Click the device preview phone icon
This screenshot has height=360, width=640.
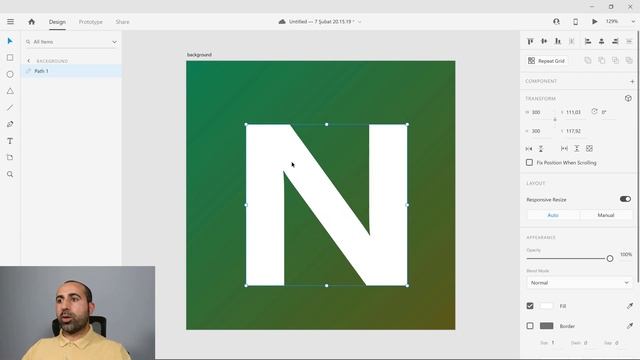(576, 22)
